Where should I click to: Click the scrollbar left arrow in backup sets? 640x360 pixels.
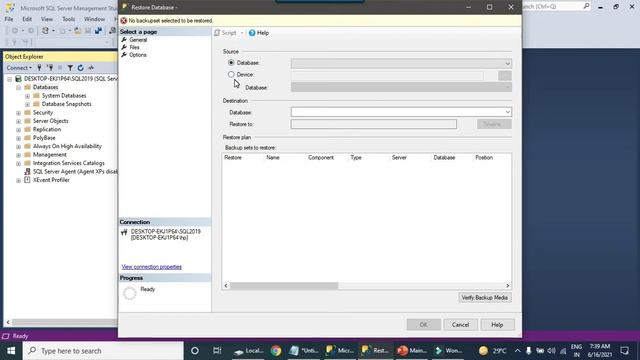coord(226,286)
